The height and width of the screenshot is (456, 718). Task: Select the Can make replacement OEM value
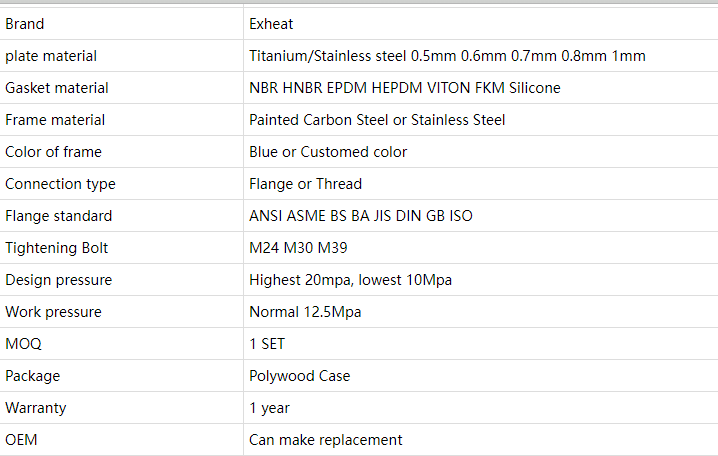(x=325, y=440)
